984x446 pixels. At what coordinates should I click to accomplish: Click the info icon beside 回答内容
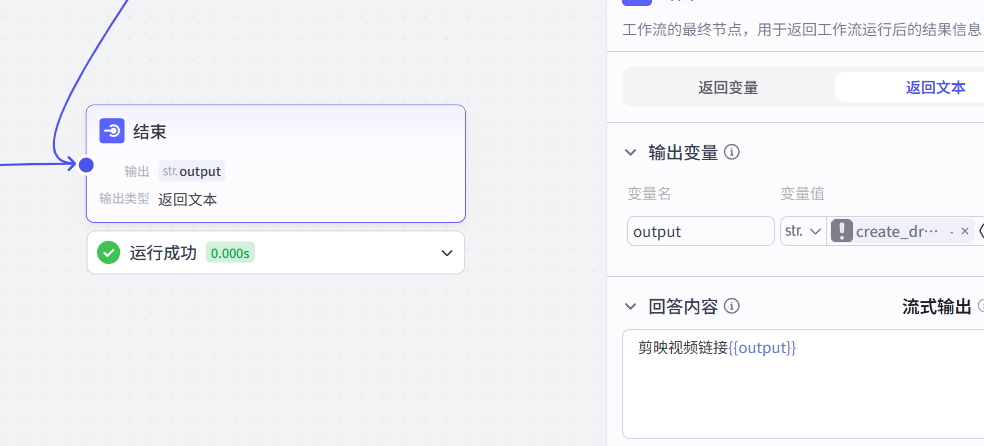click(732, 306)
